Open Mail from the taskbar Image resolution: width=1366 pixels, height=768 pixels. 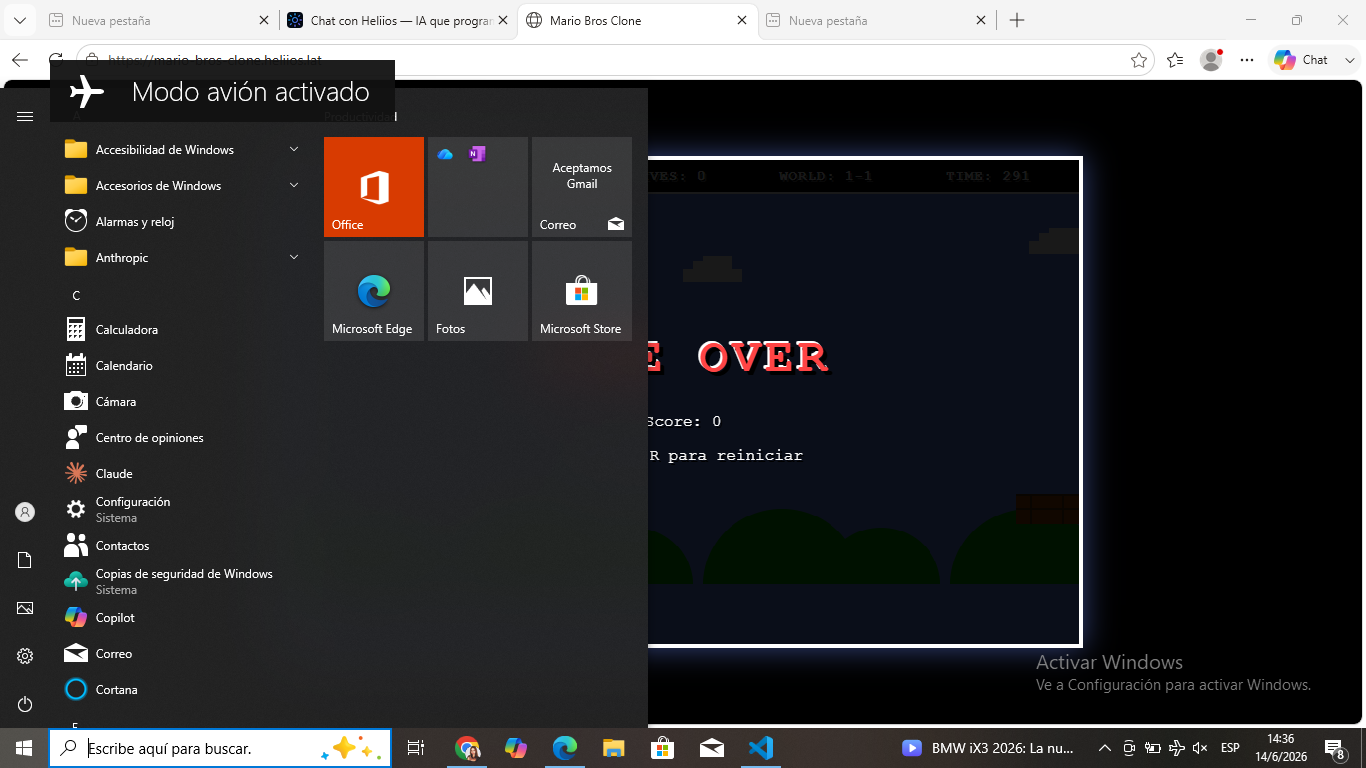[712, 748]
